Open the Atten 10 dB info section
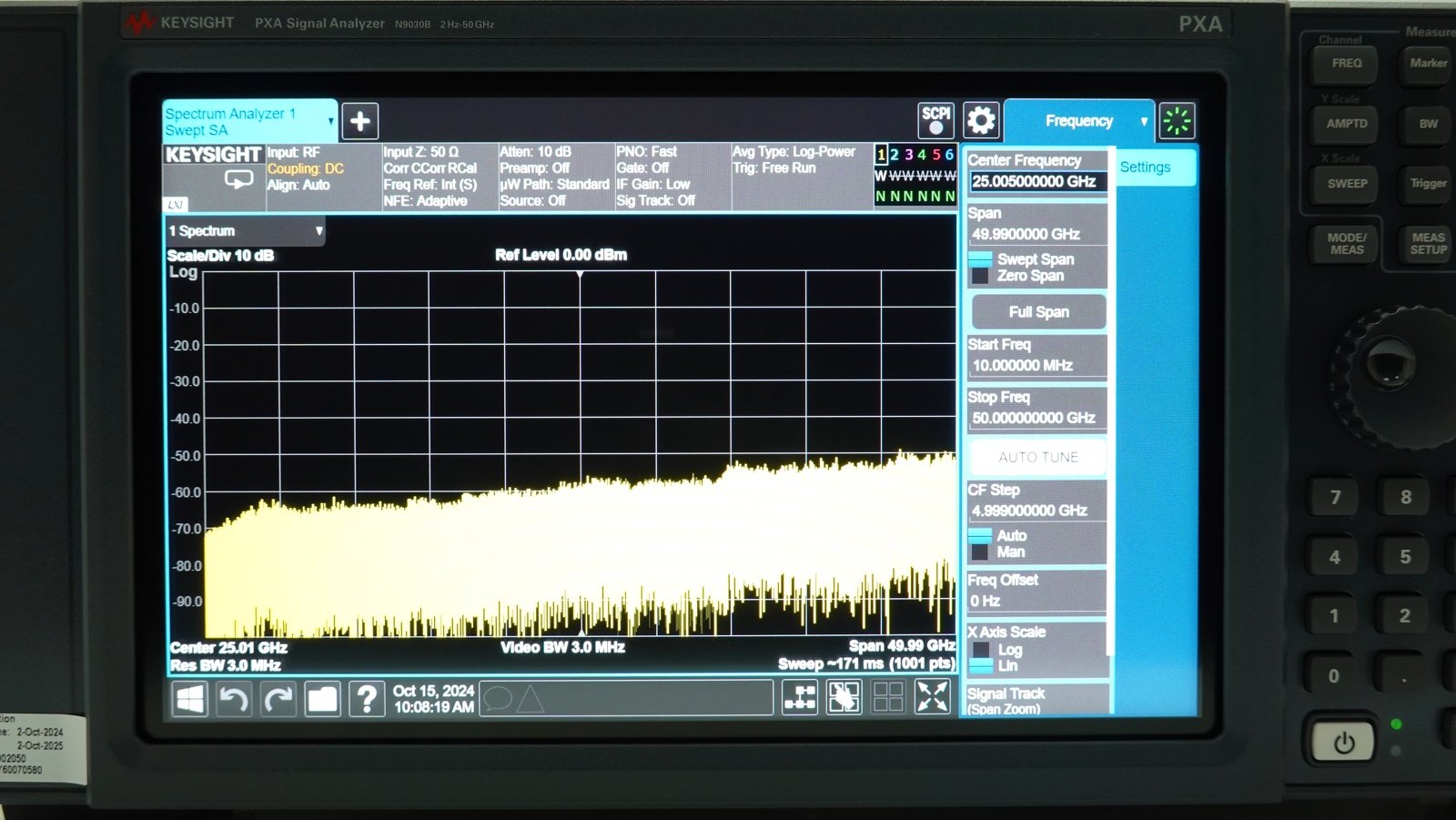Viewport: 1456px width, 820px height. [x=555, y=177]
